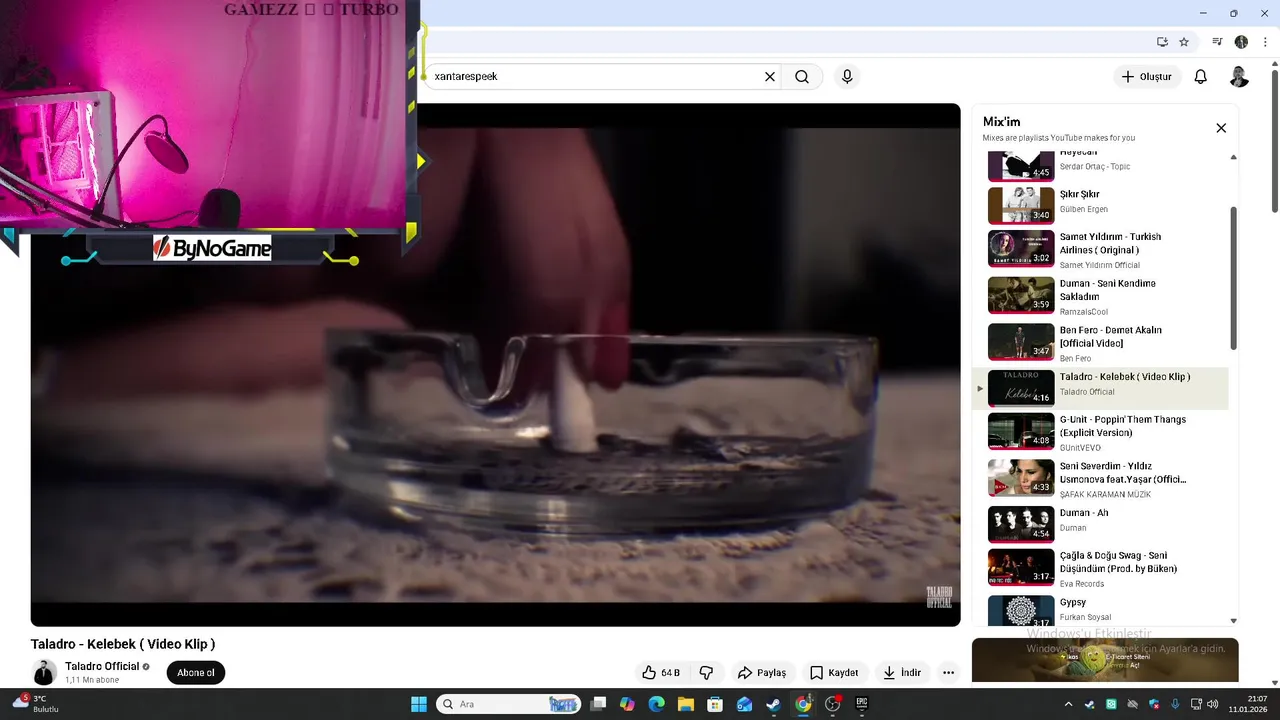Open Microsoft Store from taskbar
This screenshot has width=1280, height=720.
click(715, 704)
